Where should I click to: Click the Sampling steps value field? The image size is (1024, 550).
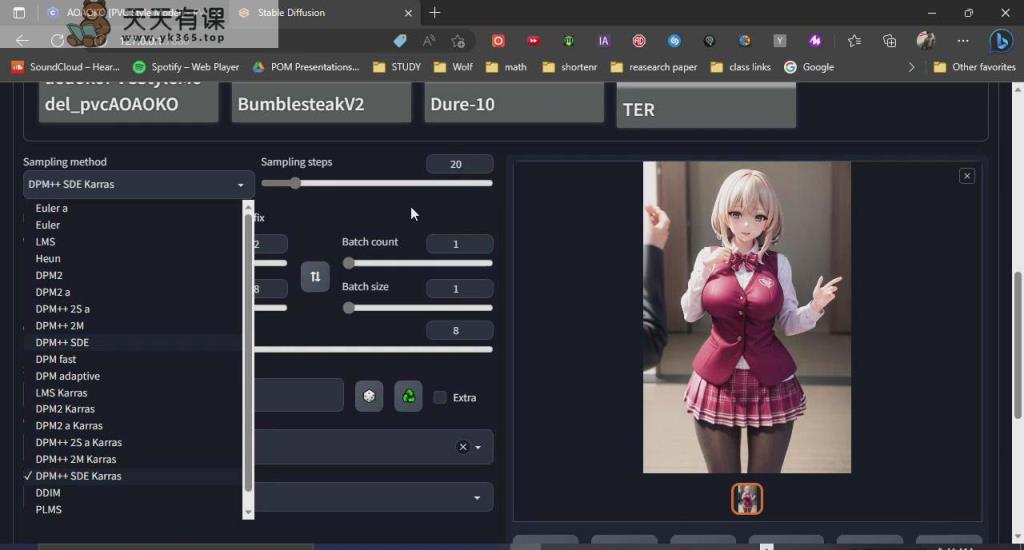(459, 164)
